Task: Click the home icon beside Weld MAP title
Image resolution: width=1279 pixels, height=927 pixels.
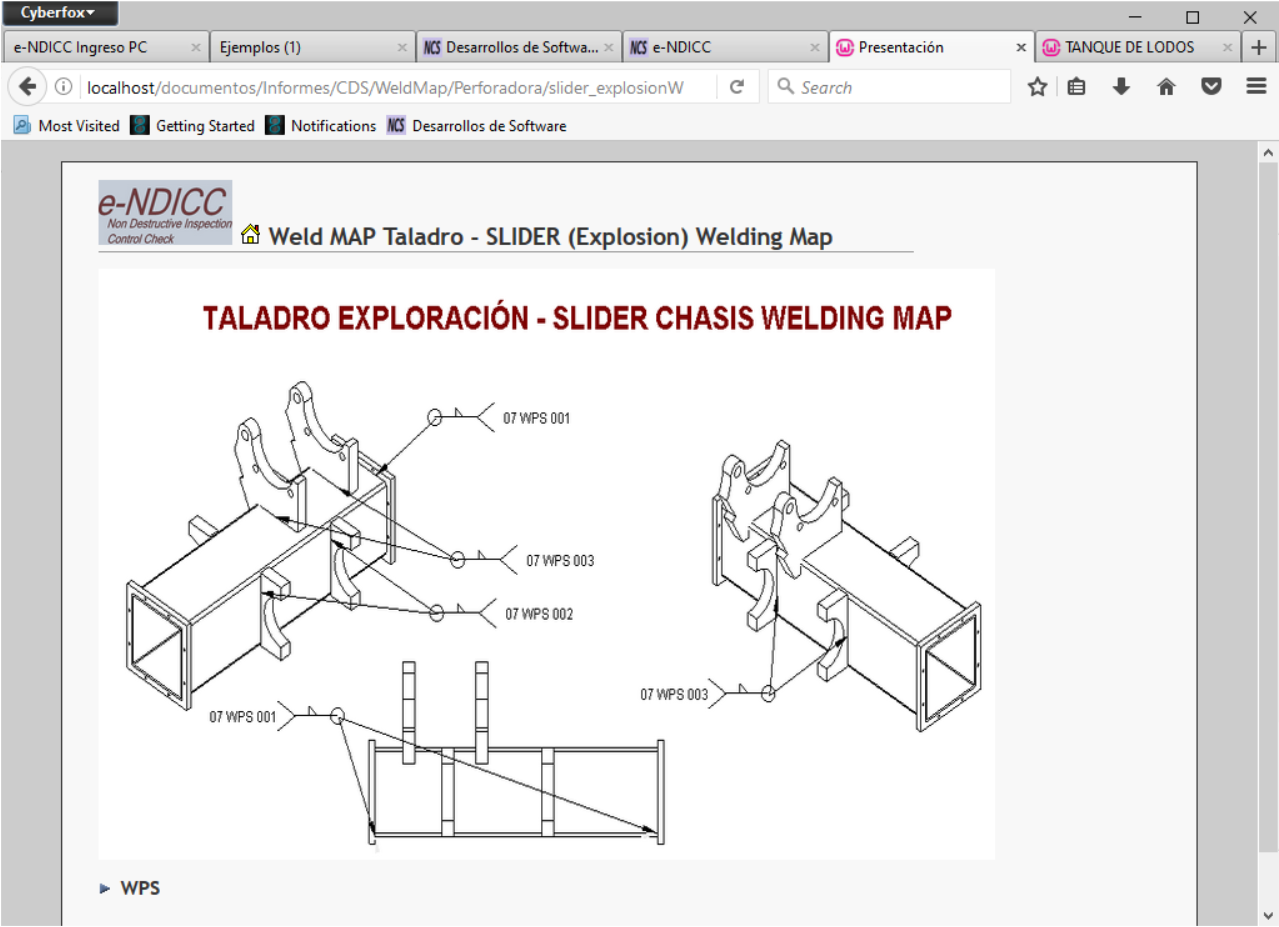Action: pos(251,236)
